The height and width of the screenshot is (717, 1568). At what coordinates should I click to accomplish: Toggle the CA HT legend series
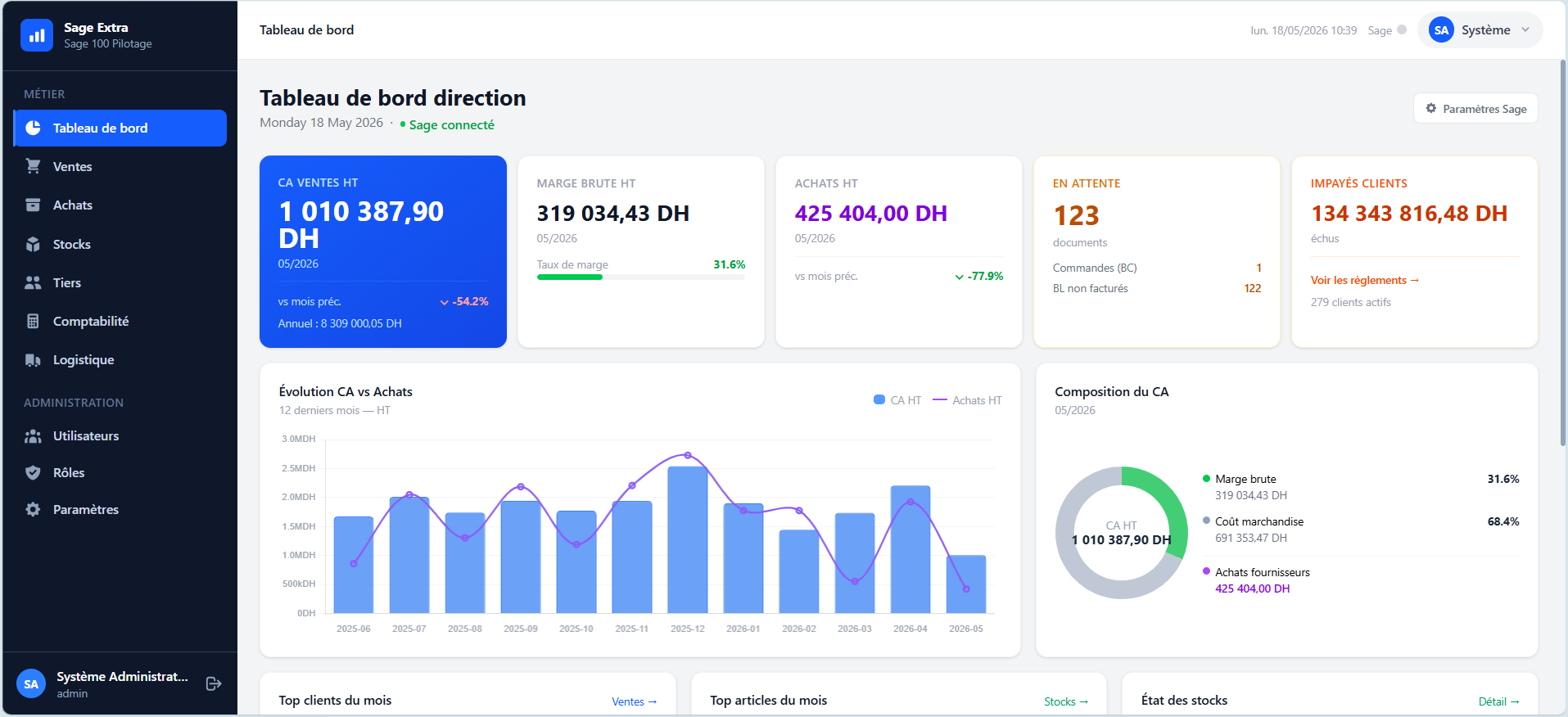coord(897,400)
